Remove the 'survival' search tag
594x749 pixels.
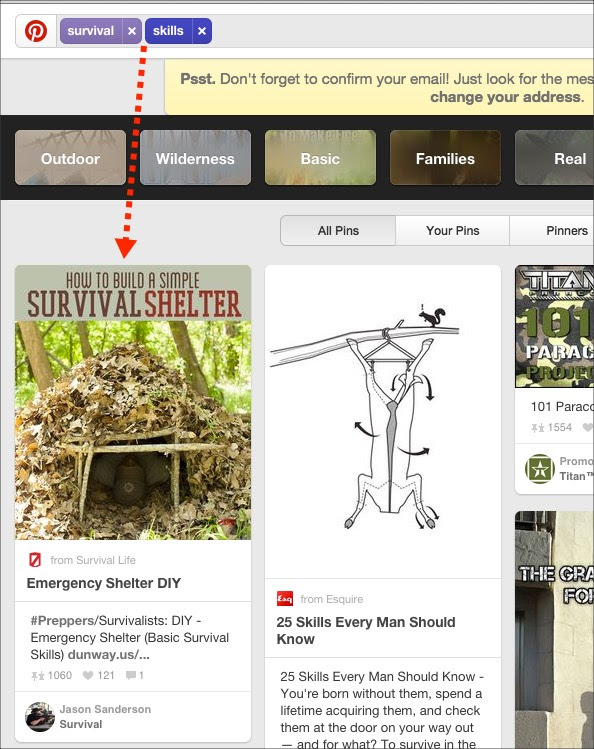[x=132, y=31]
